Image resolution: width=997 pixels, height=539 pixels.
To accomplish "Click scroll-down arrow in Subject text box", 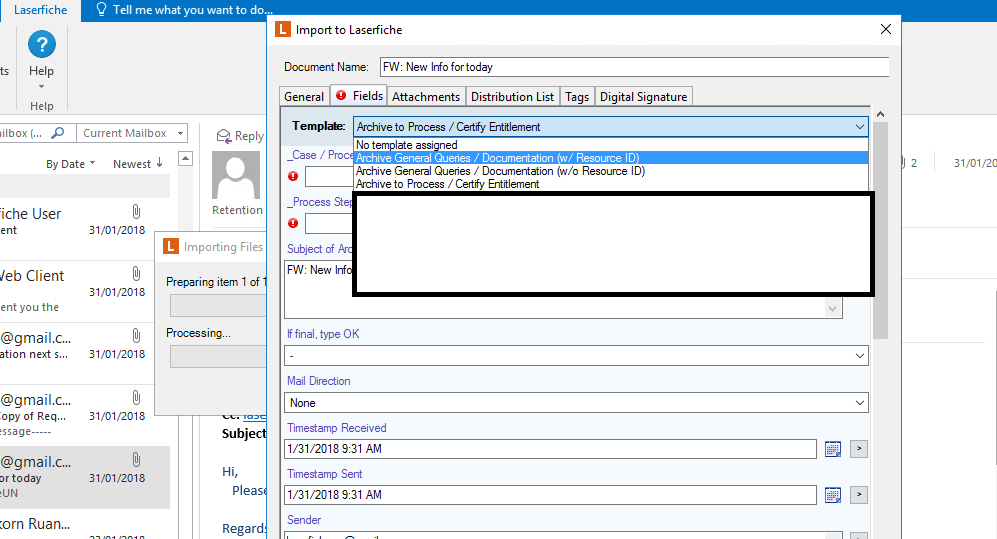I will pyautogui.click(x=832, y=309).
